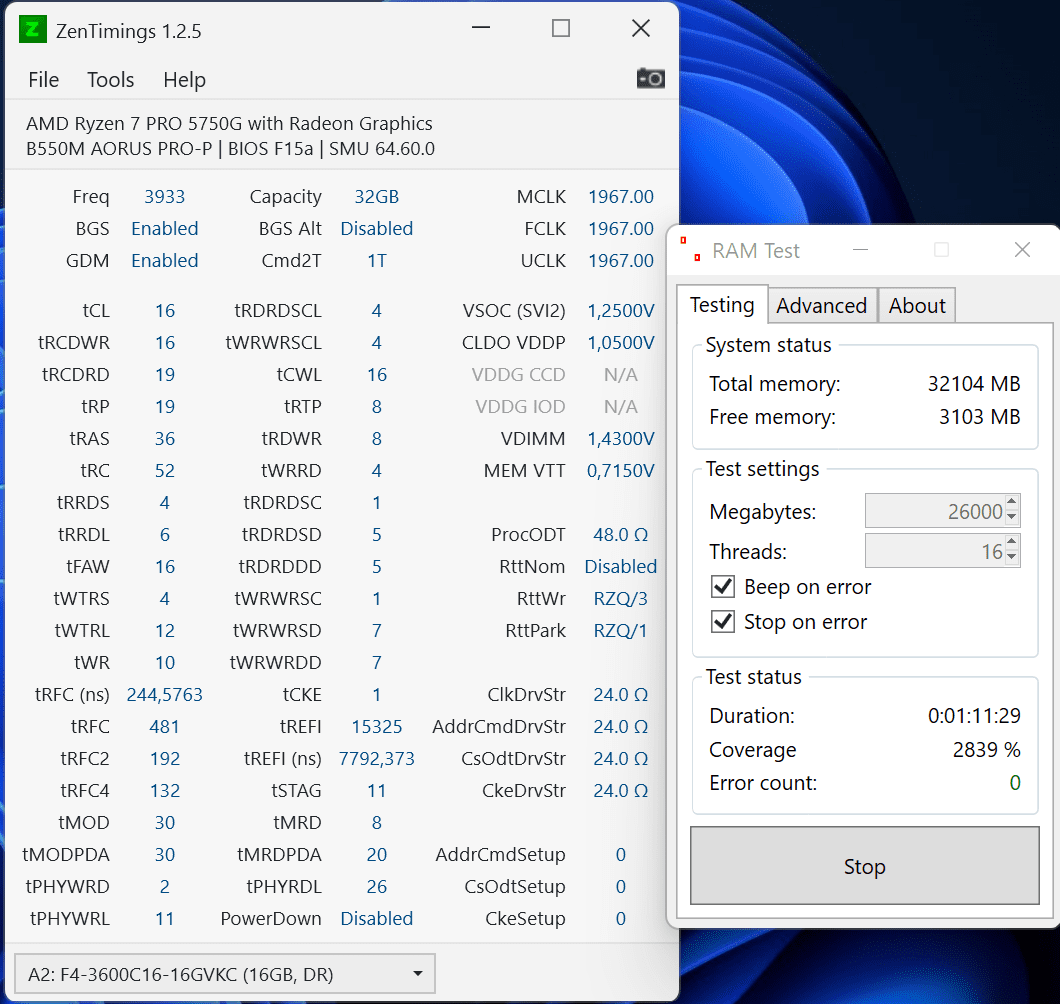
Task: Click the Error count value 0
Action: coord(1015,783)
